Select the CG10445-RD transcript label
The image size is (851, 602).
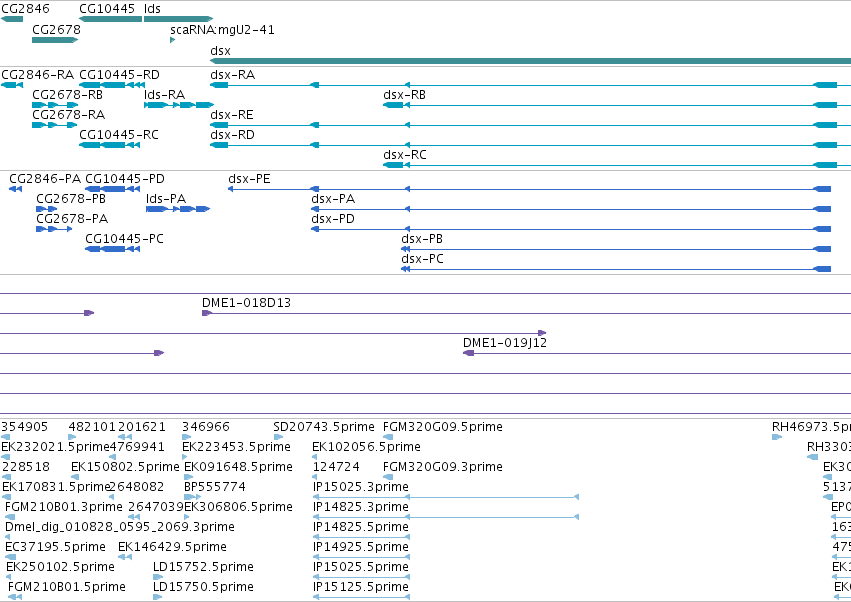click(x=119, y=75)
